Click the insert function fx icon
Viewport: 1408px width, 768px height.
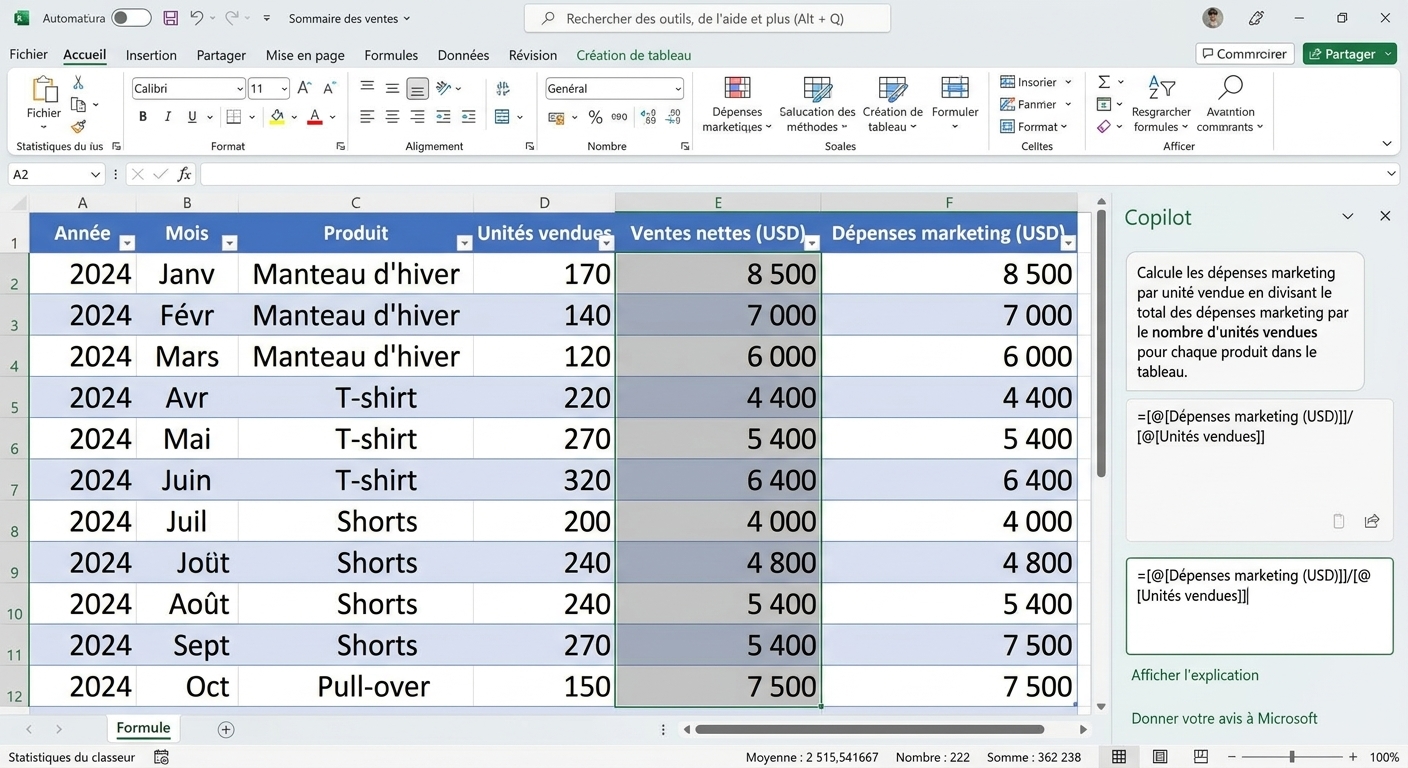pyautogui.click(x=184, y=174)
